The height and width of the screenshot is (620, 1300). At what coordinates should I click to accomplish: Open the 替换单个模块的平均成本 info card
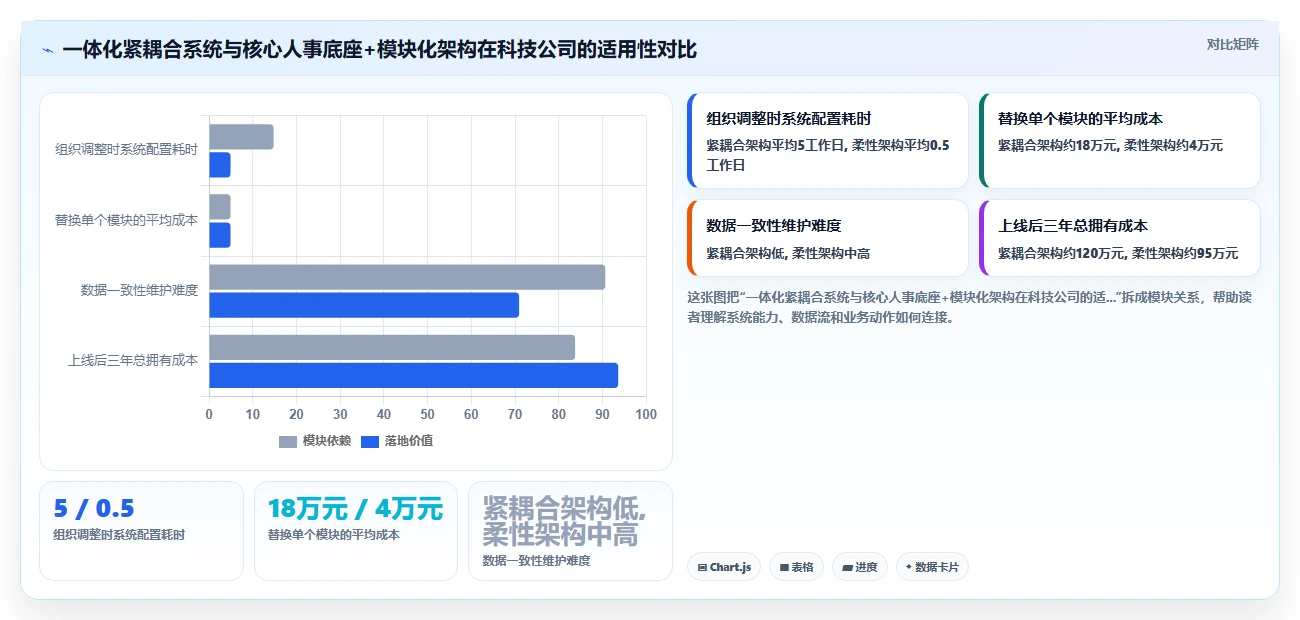1120,141
